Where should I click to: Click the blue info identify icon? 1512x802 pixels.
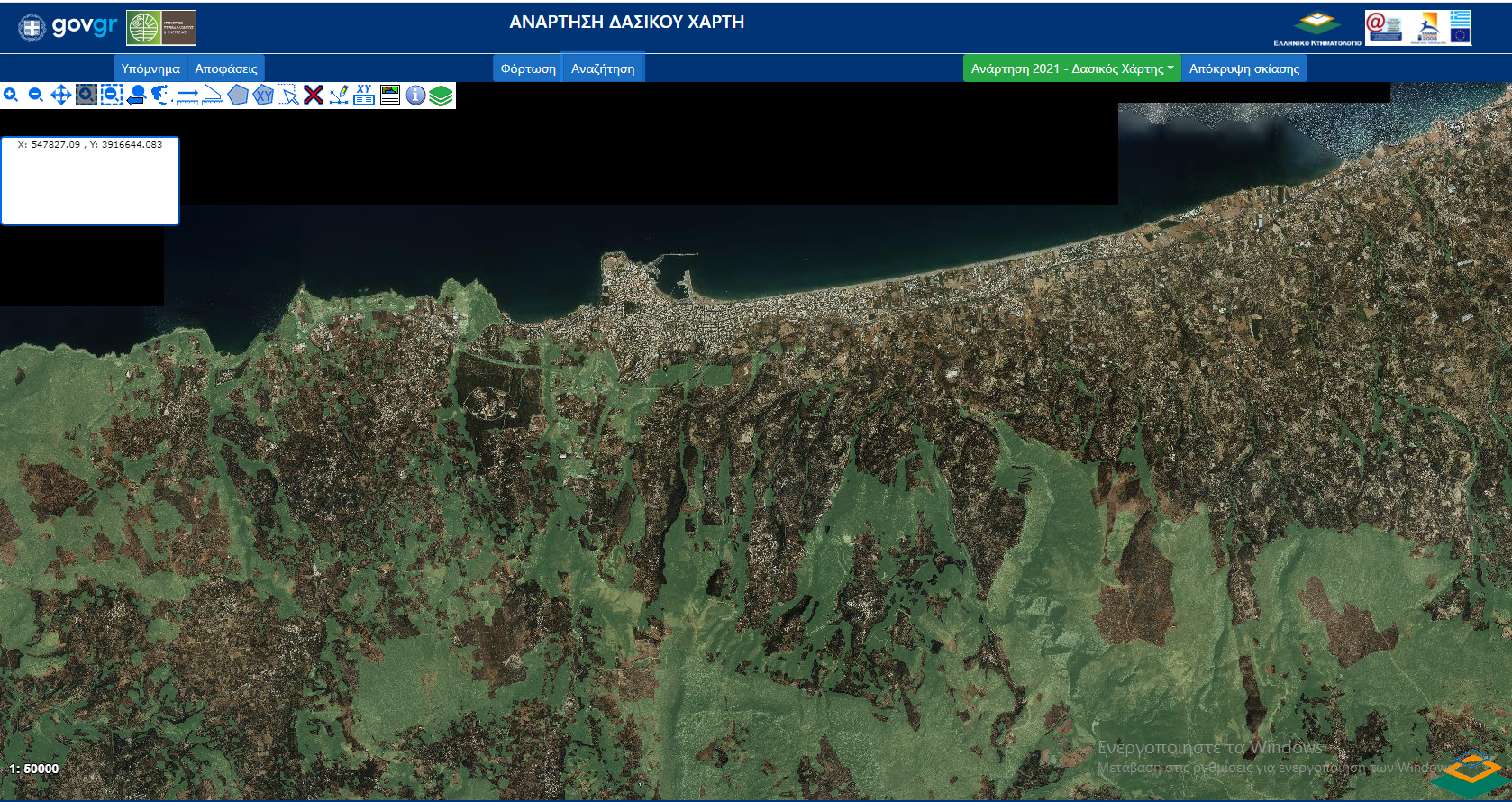click(415, 95)
